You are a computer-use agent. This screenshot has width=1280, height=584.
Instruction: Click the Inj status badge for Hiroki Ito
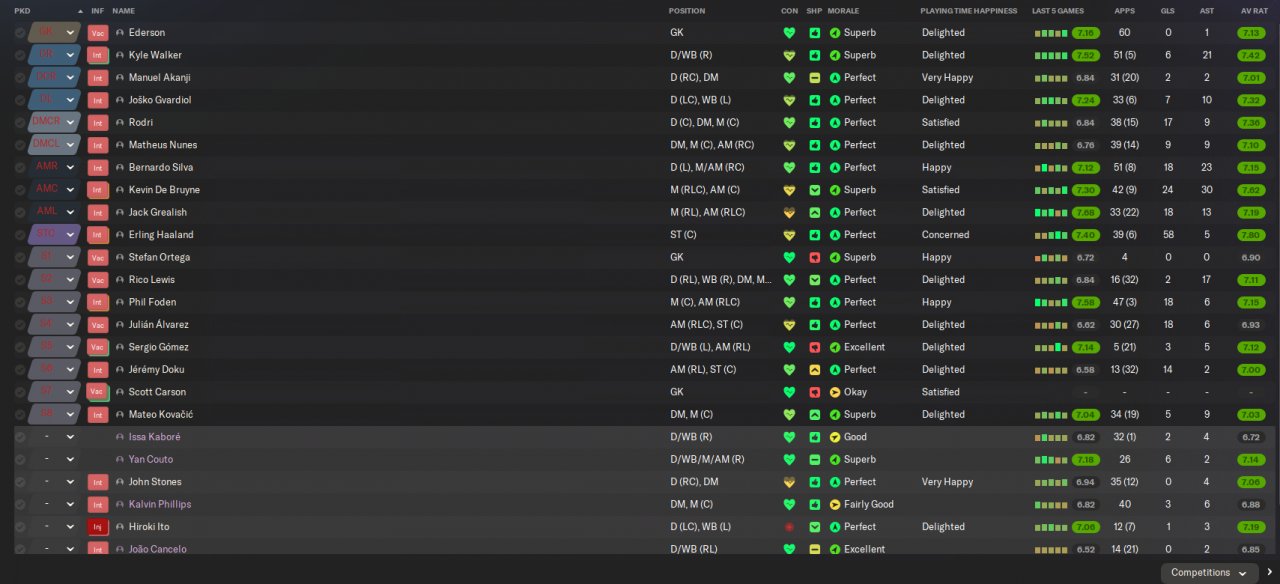click(x=97, y=527)
